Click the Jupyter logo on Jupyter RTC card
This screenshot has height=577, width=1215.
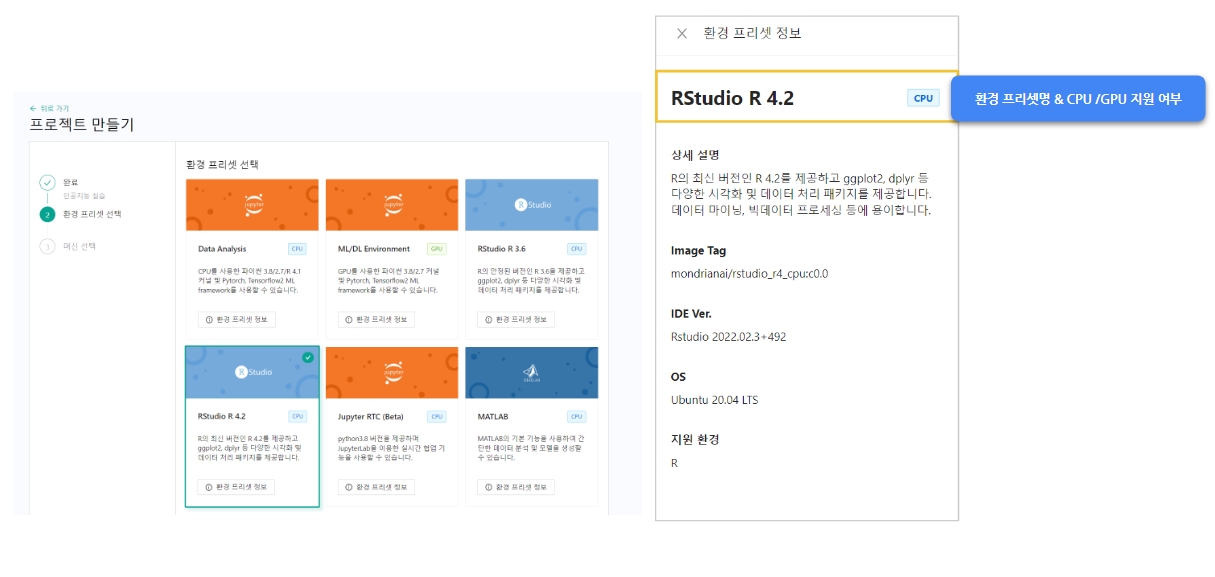point(392,371)
